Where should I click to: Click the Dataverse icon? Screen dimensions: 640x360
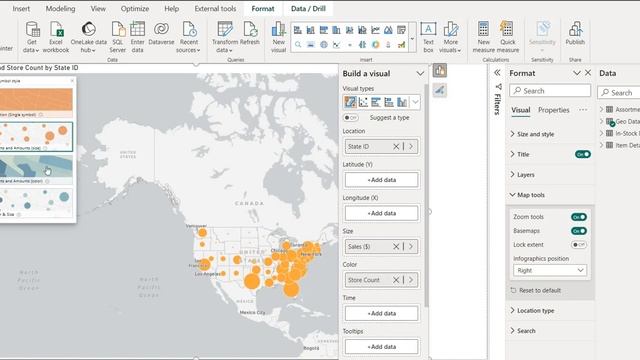[x=161, y=34]
